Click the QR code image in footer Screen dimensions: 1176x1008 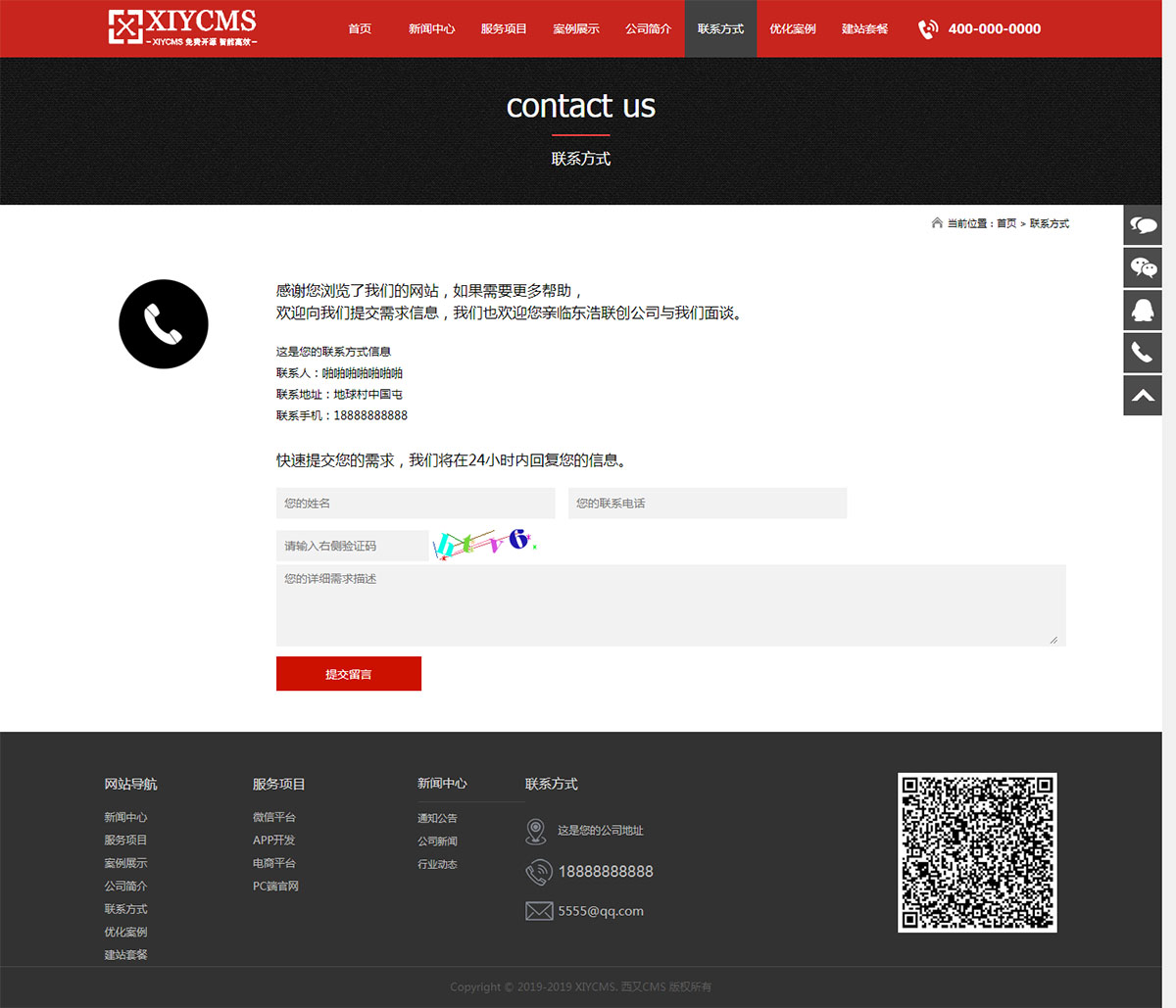coord(977,852)
